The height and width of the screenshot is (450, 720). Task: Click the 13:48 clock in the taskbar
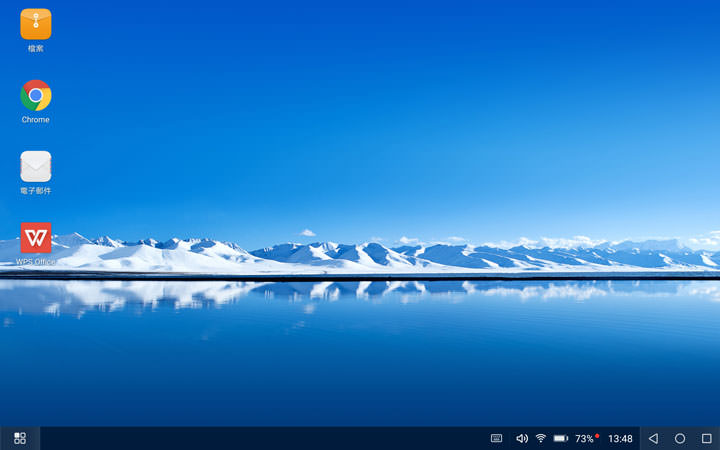coord(620,439)
